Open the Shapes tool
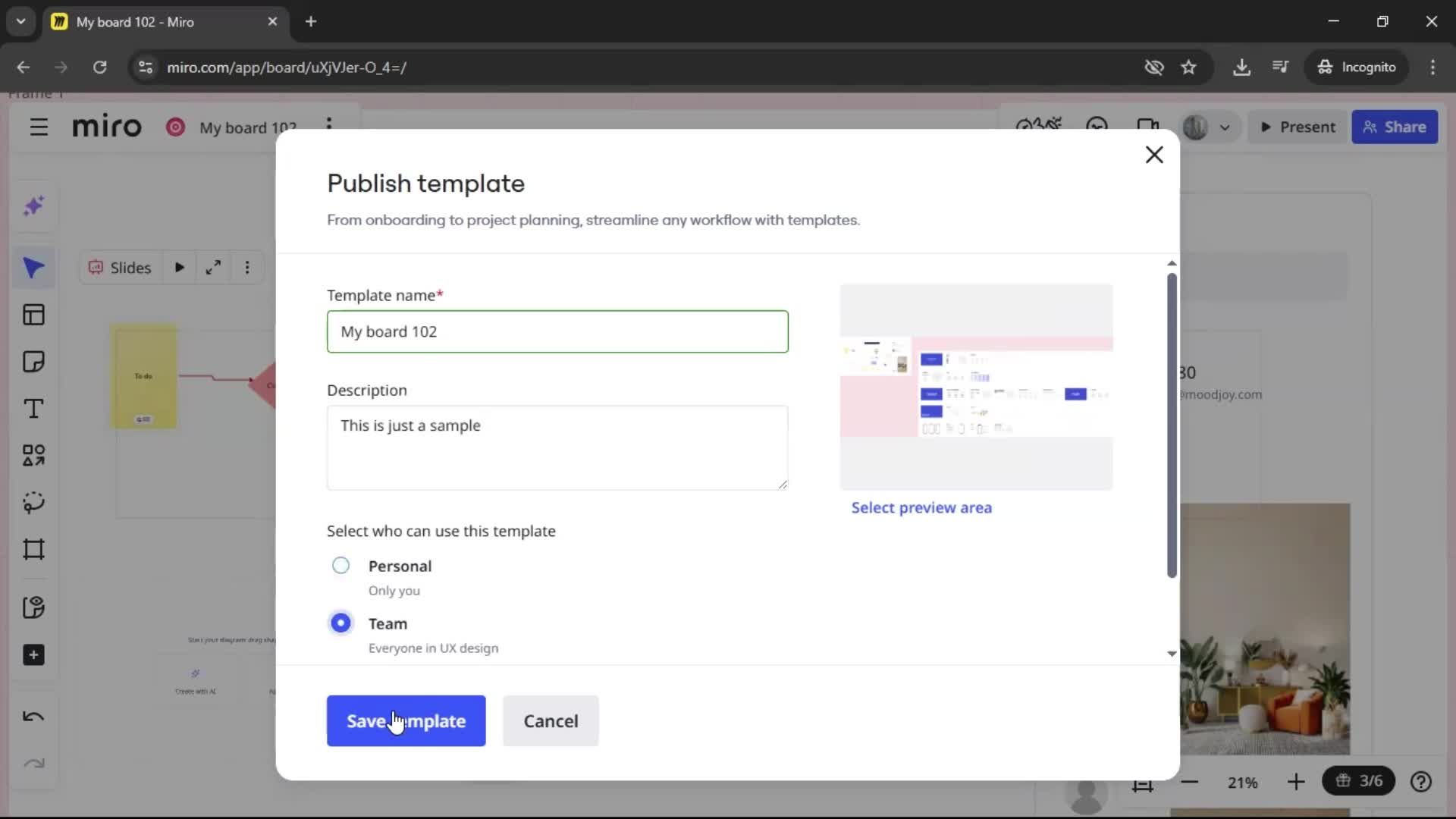The height and width of the screenshot is (819, 1456). point(34,455)
